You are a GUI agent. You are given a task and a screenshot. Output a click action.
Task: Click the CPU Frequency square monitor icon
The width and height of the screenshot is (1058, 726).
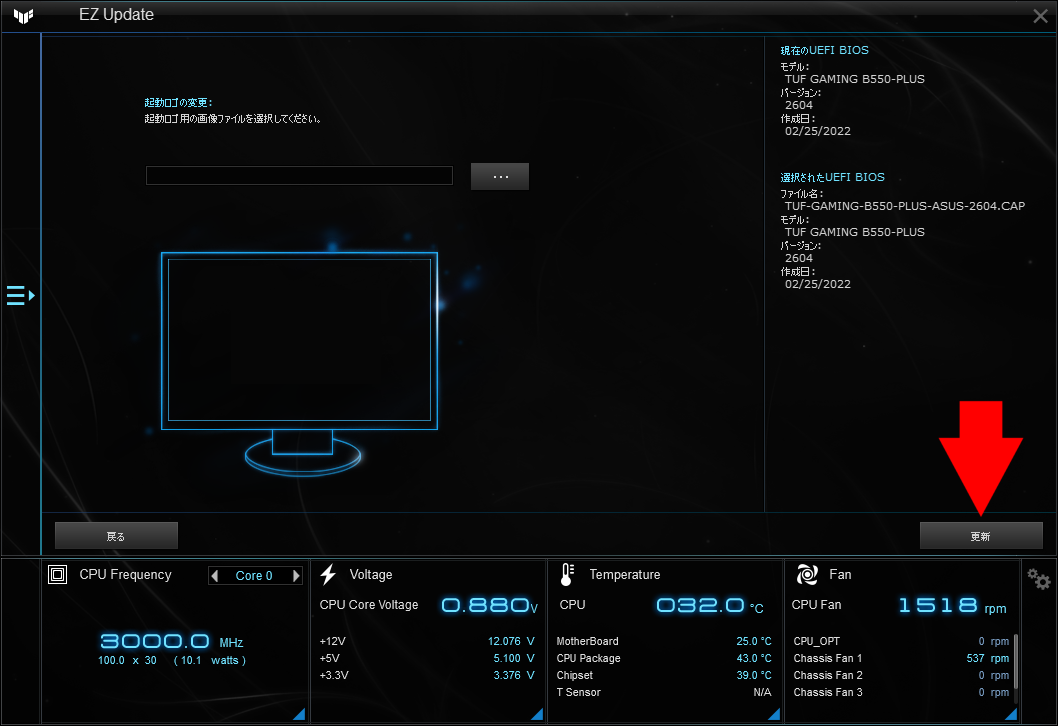pos(57,574)
